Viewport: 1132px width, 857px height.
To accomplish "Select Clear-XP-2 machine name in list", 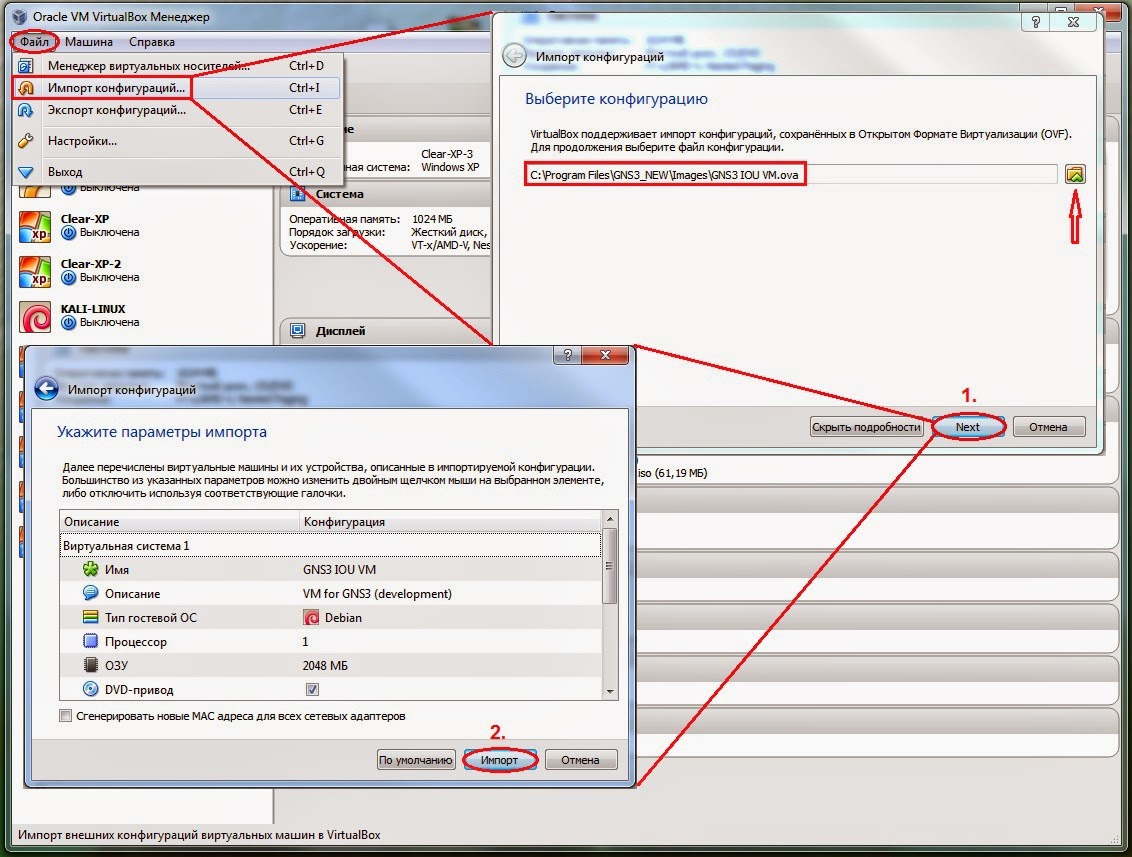I will pyautogui.click(x=90, y=264).
